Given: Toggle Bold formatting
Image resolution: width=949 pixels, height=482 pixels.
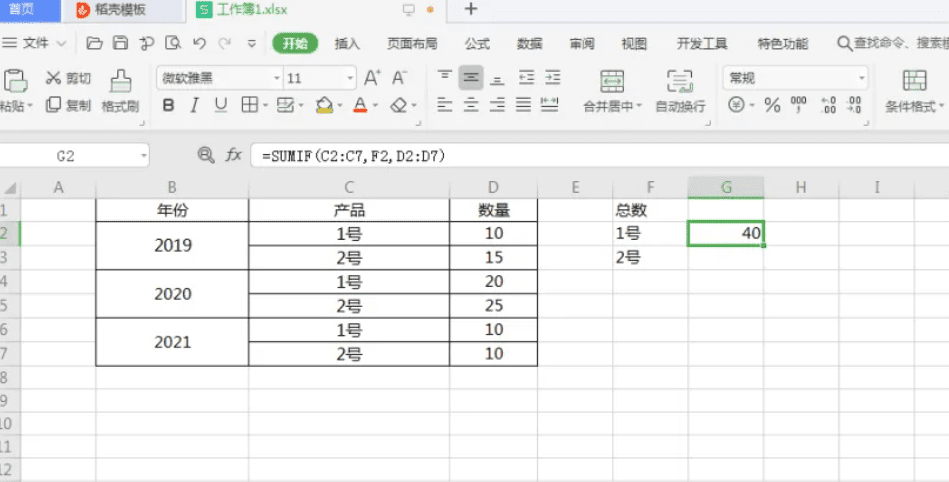Looking at the screenshot, I should click(168, 105).
